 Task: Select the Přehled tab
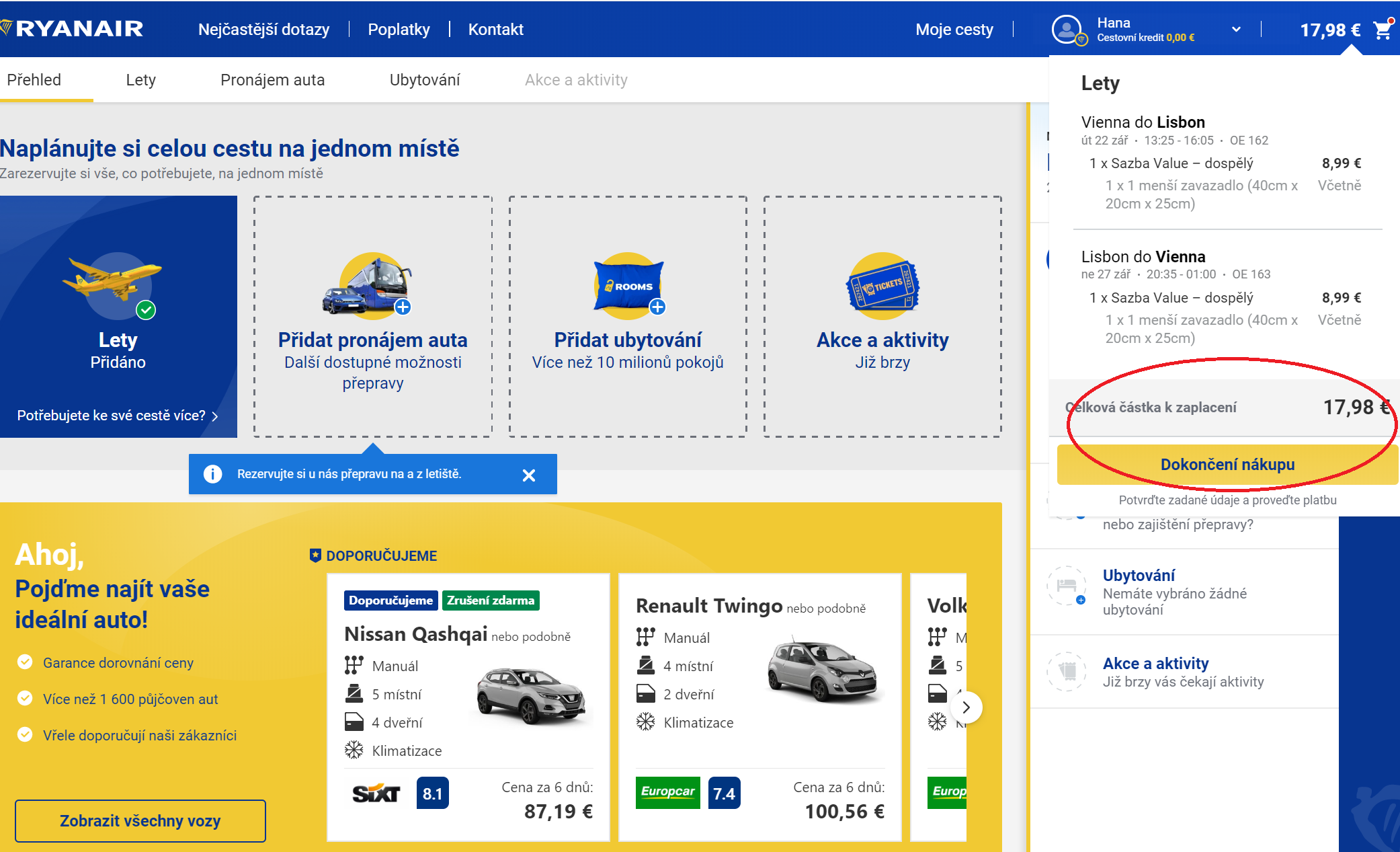(34, 80)
